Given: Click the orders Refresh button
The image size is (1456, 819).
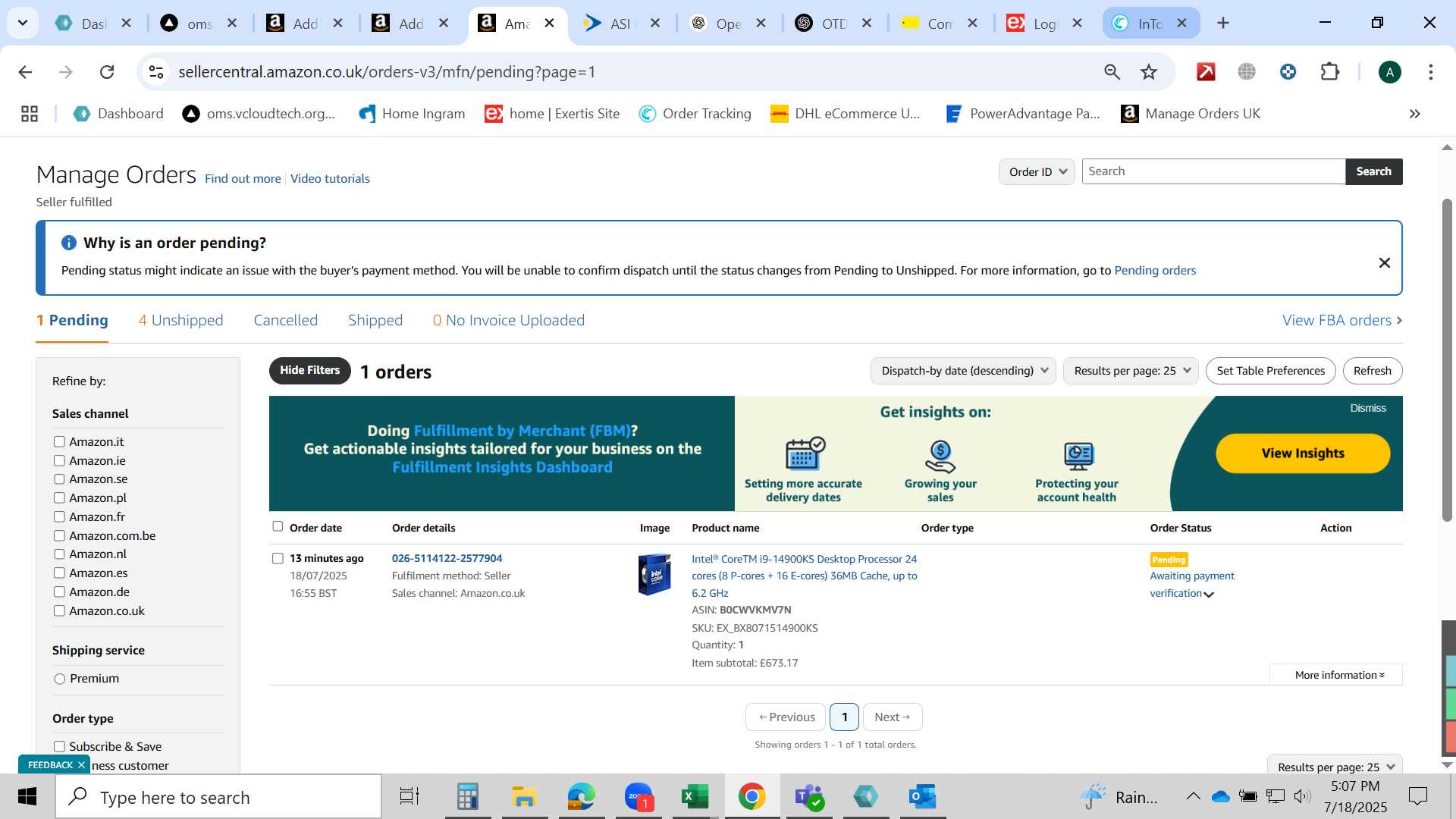Looking at the screenshot, I should (x=1372, y=371).
